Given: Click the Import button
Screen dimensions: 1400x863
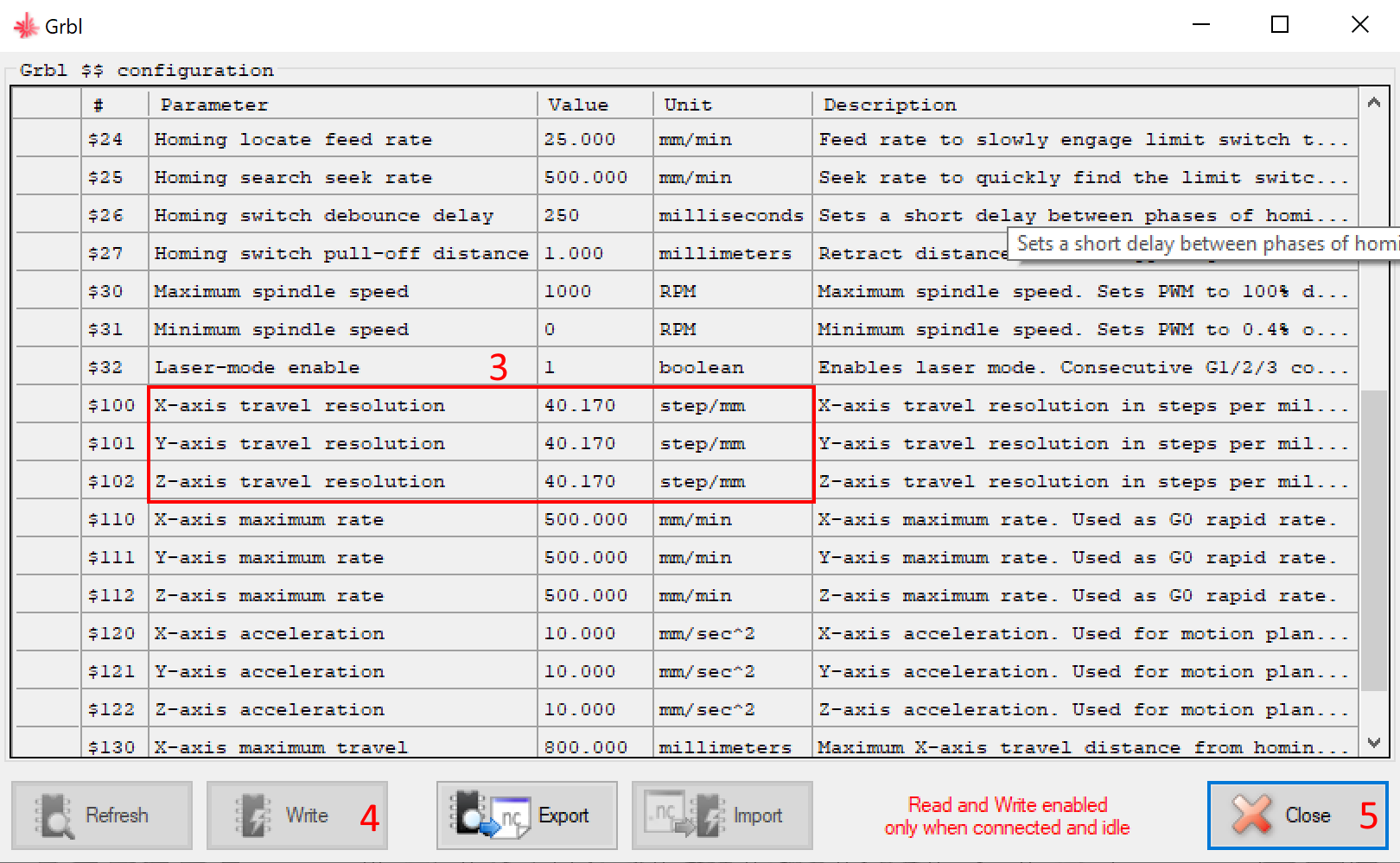Looking at the screenshot, I should tap(722, 815).
